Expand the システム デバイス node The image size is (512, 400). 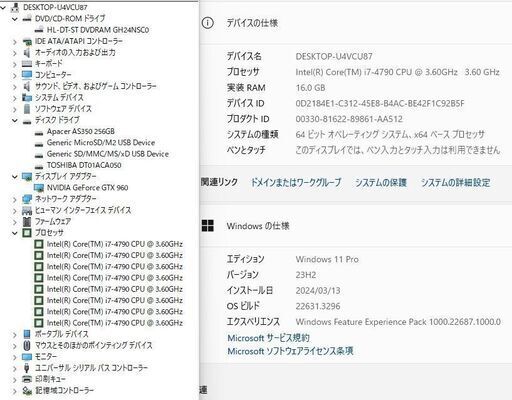[15, 98]
